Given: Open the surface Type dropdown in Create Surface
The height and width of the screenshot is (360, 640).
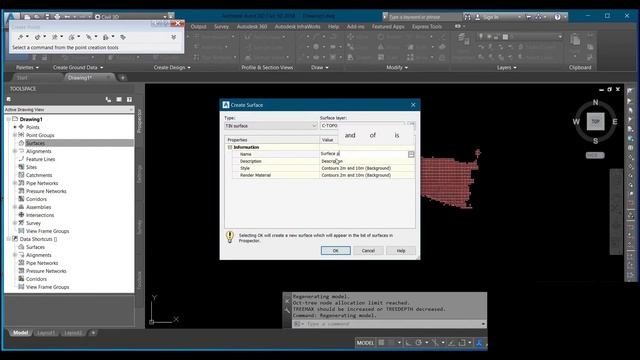Looking at the screenshot, I should [271, 126].
